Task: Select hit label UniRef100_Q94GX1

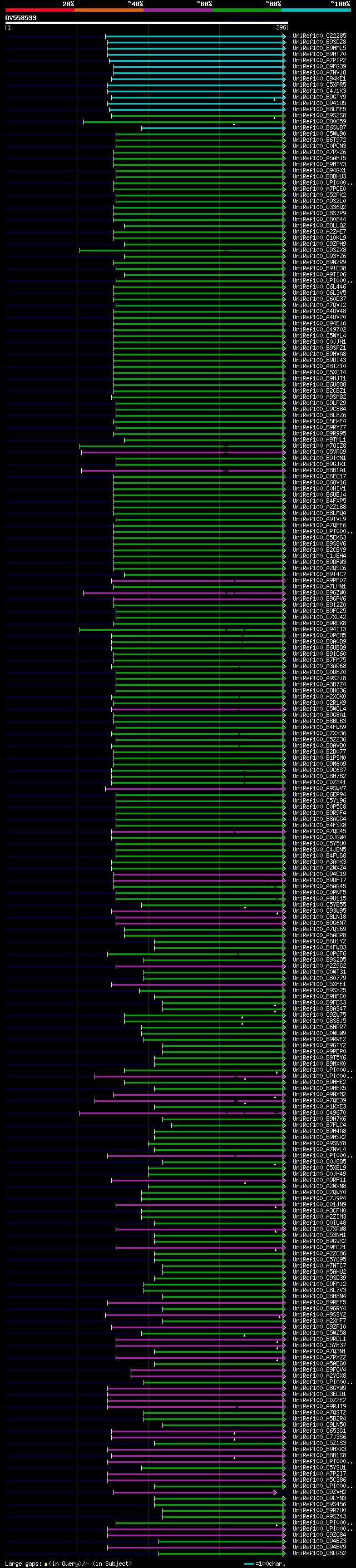Action: (319, 170)
